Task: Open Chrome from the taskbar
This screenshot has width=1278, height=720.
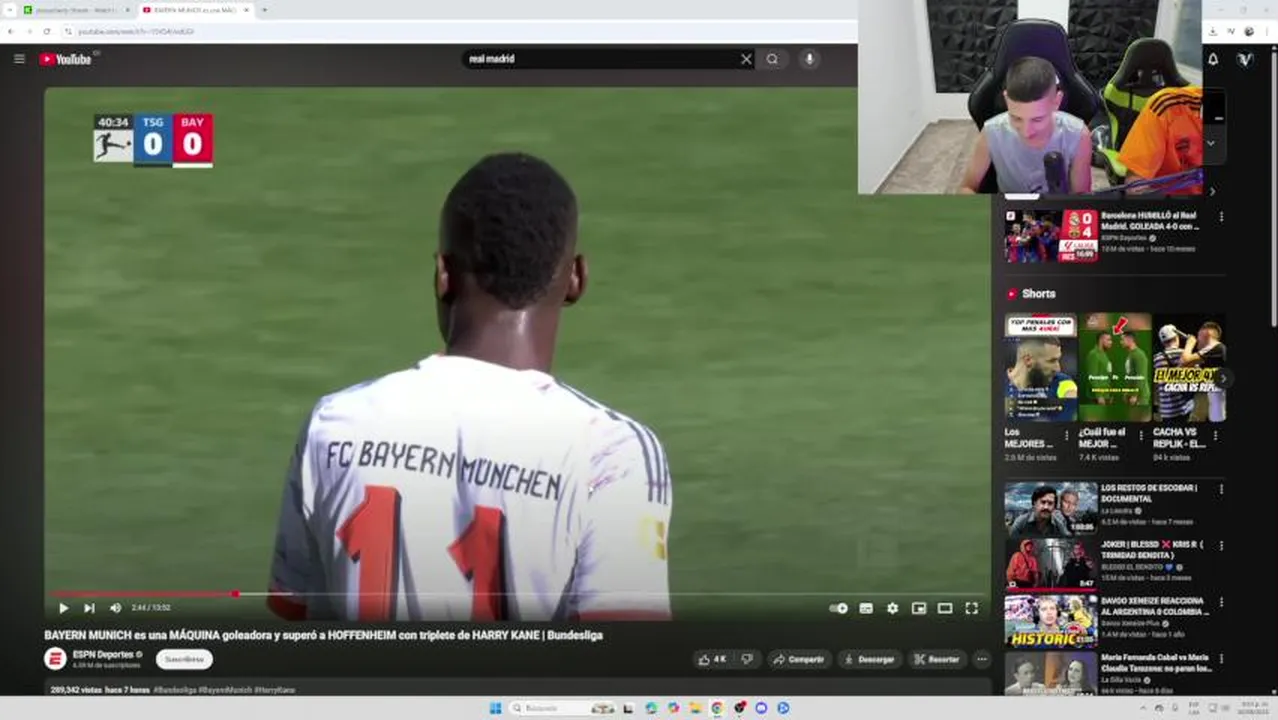Action: [717, 708]
